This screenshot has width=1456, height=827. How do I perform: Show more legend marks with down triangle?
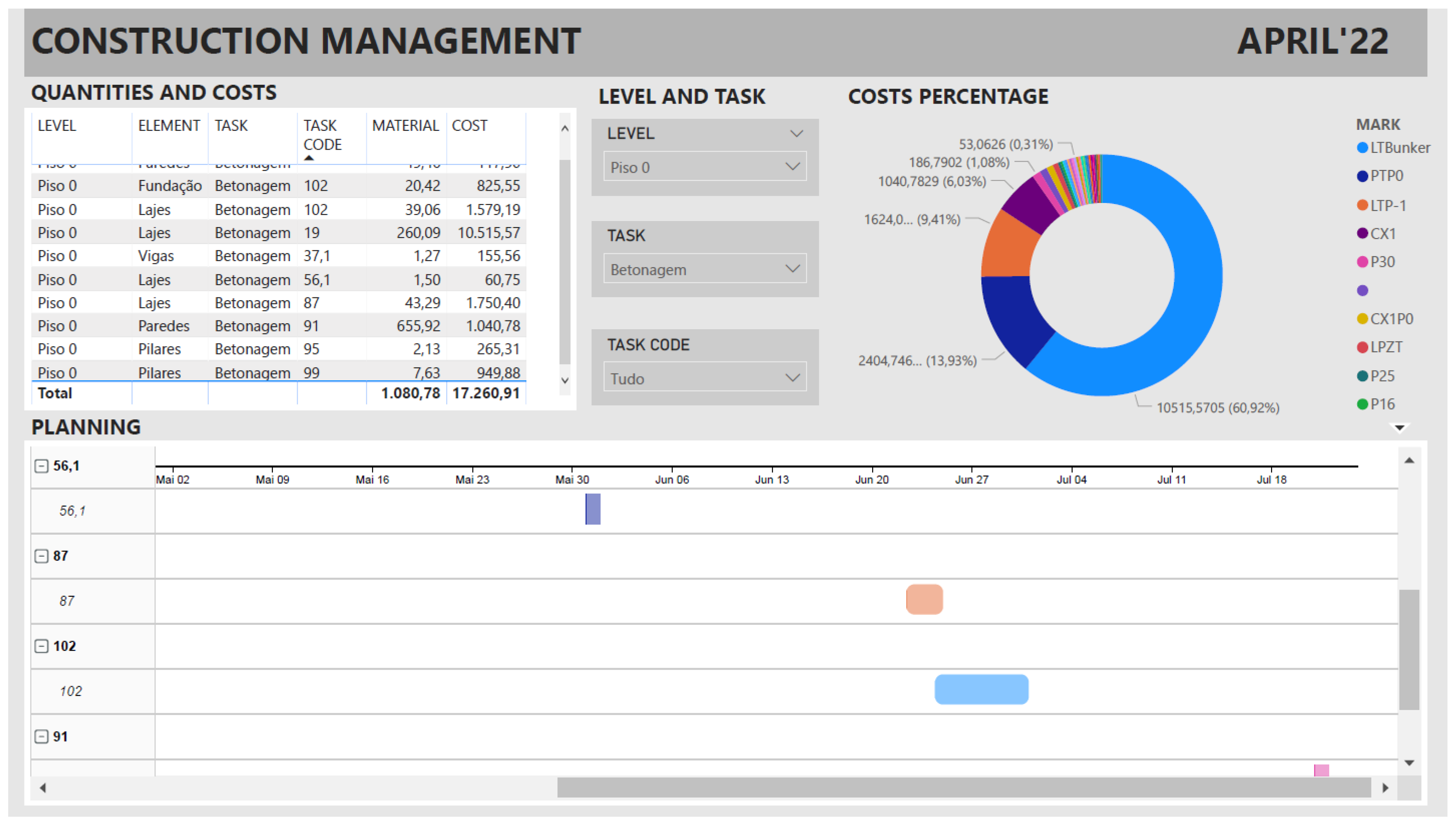1399,428
